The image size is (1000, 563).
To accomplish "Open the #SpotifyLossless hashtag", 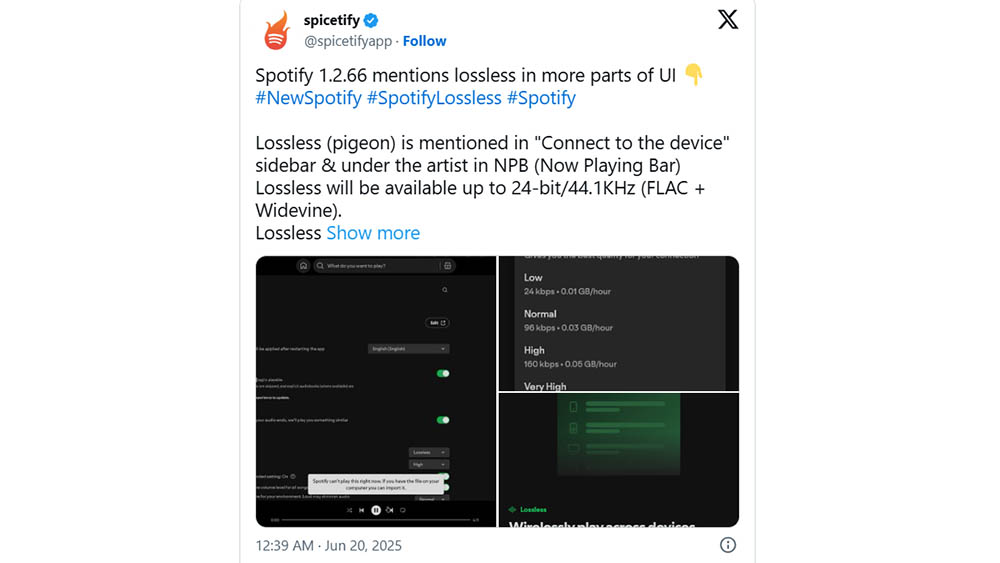I will pos(434,98).
